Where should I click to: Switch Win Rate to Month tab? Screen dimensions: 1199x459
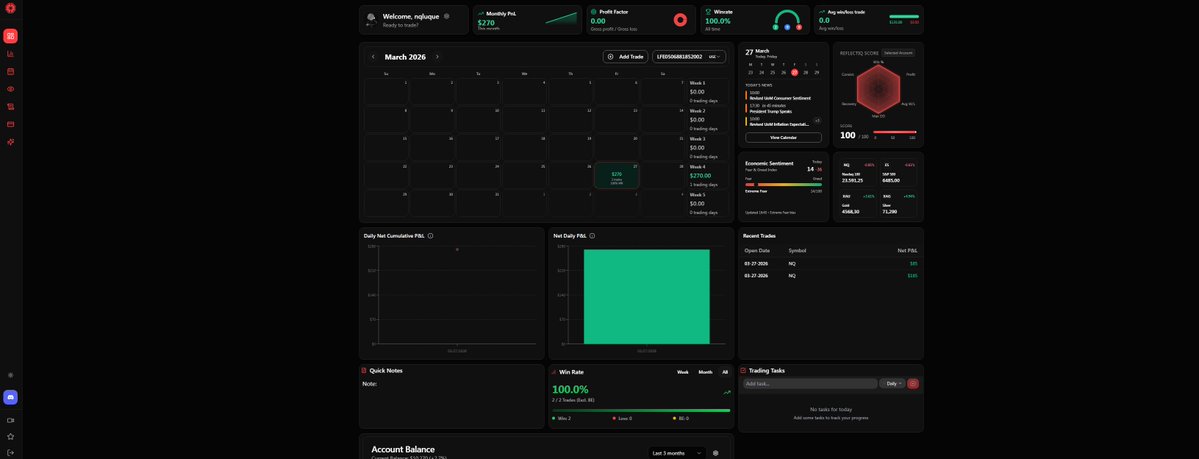[705, 372]
